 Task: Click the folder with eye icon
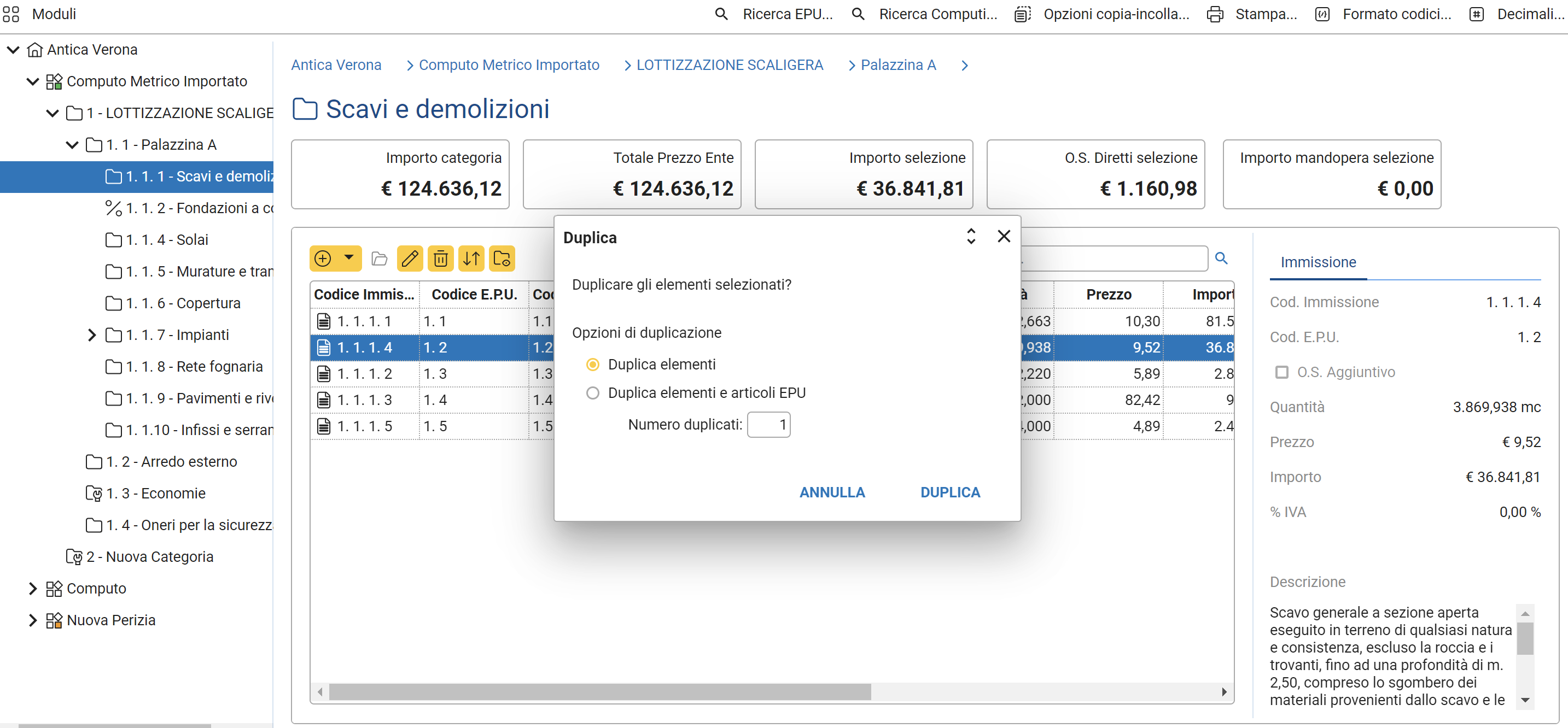[502, 259]
